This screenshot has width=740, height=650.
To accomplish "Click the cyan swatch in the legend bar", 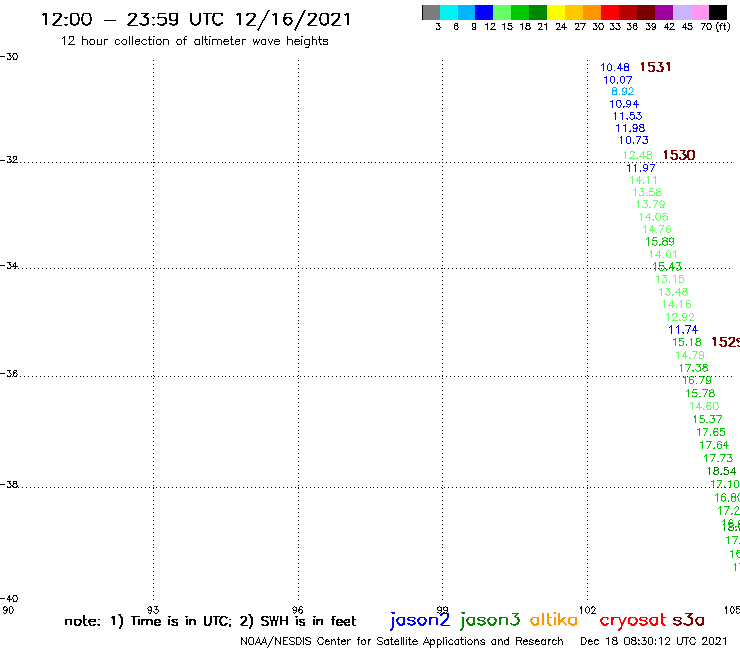I will coord(449,12).
